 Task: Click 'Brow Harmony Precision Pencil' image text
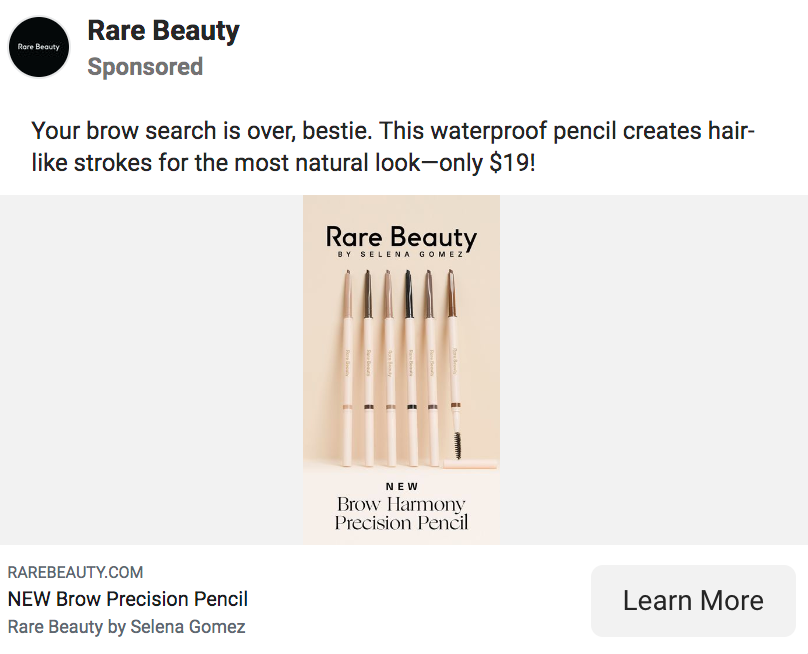coord(401,513)
